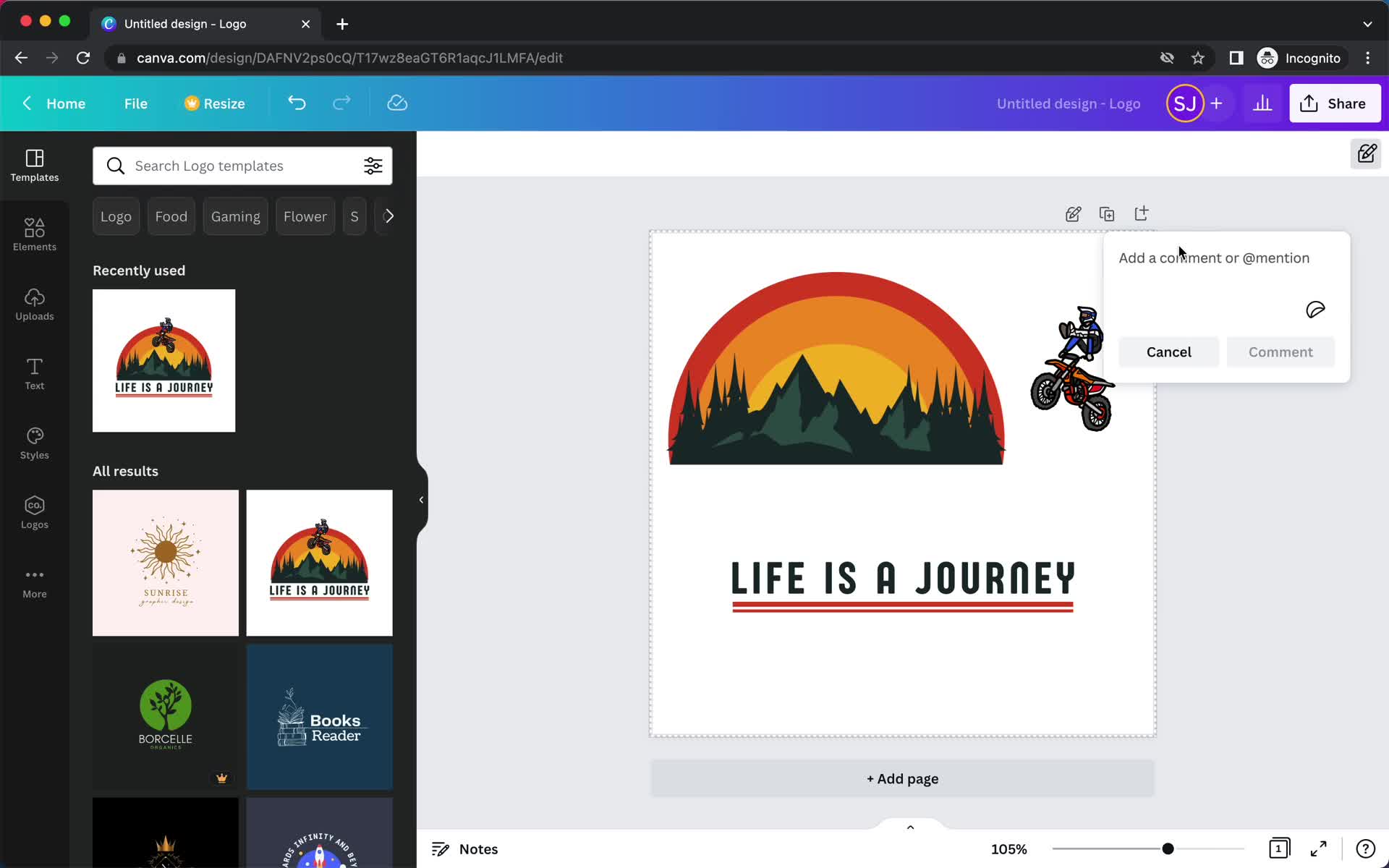The height and width of the screenshot is (868, 1389).
Task: Collapse the side panel
Action: tap(422, 500)
